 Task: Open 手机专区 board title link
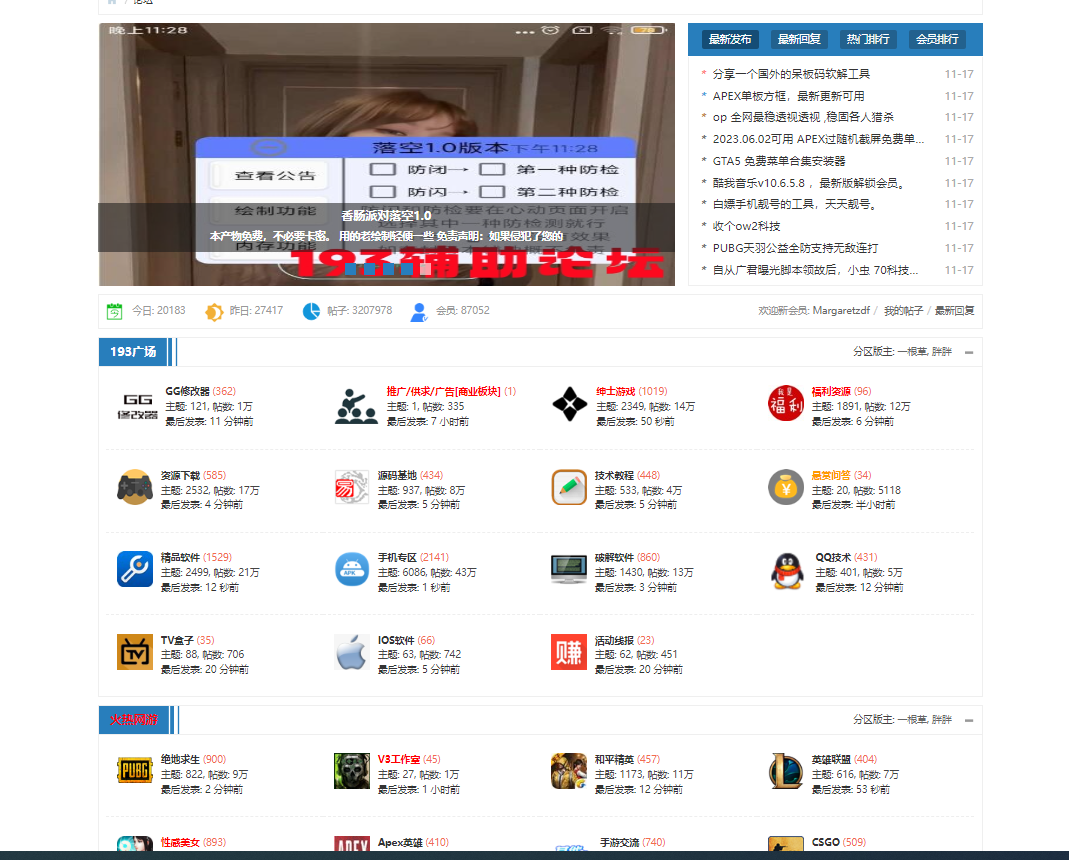397,557
